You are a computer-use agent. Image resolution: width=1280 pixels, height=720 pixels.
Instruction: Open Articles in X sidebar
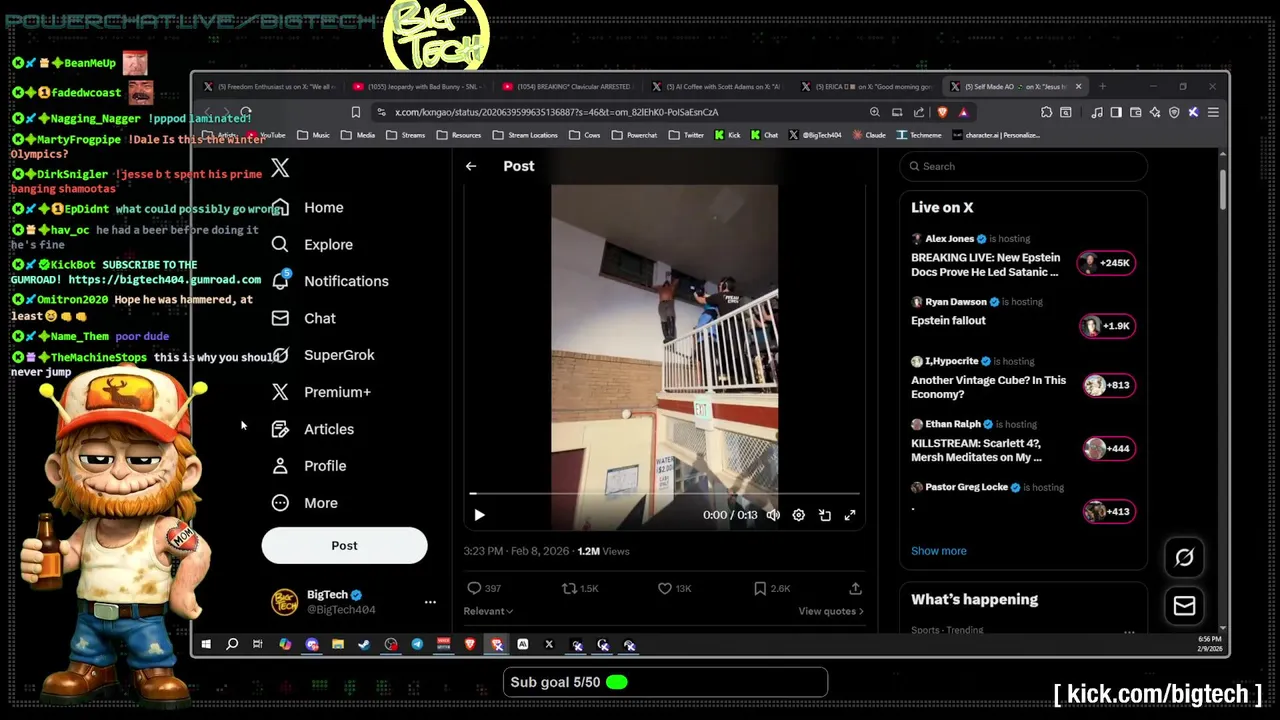click(313, 429)
